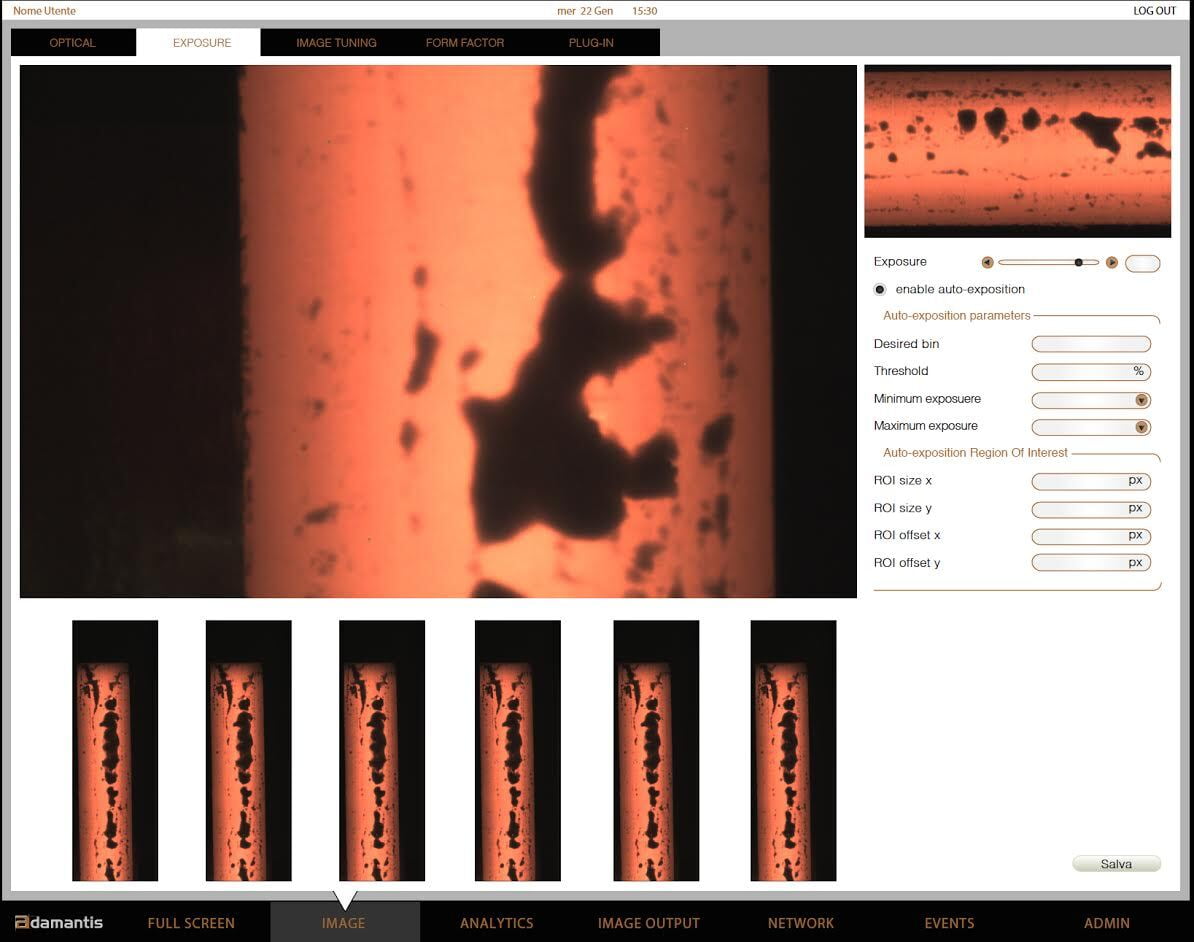Click the '15:30' time text
This screenshot has width=1194, height=942.
[x=644, y=11]
